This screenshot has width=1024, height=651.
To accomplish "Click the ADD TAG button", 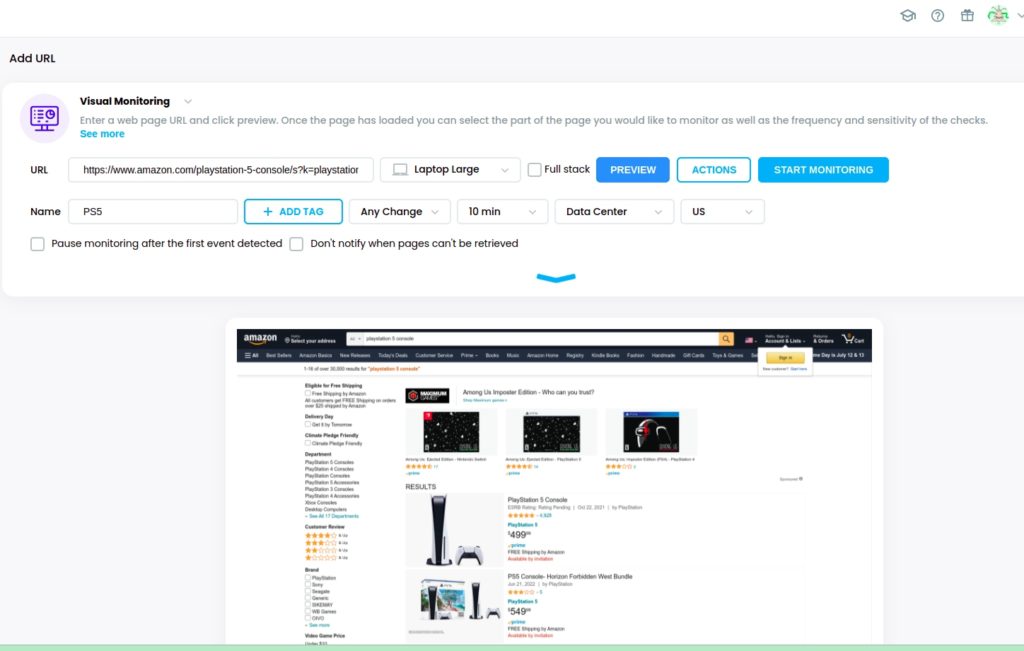I will pos(293,212).
